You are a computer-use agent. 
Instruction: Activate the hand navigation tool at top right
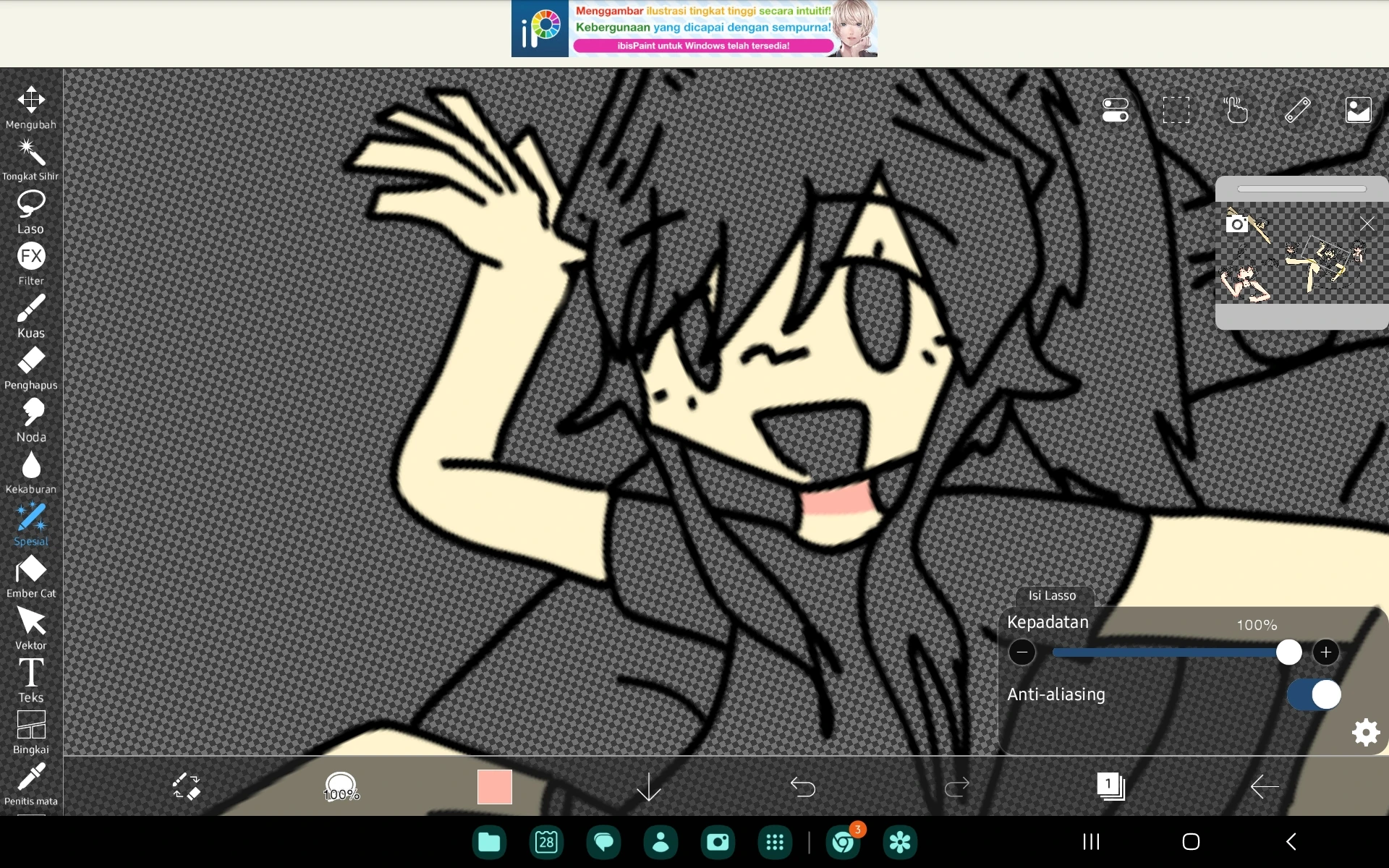[1236, 109]
